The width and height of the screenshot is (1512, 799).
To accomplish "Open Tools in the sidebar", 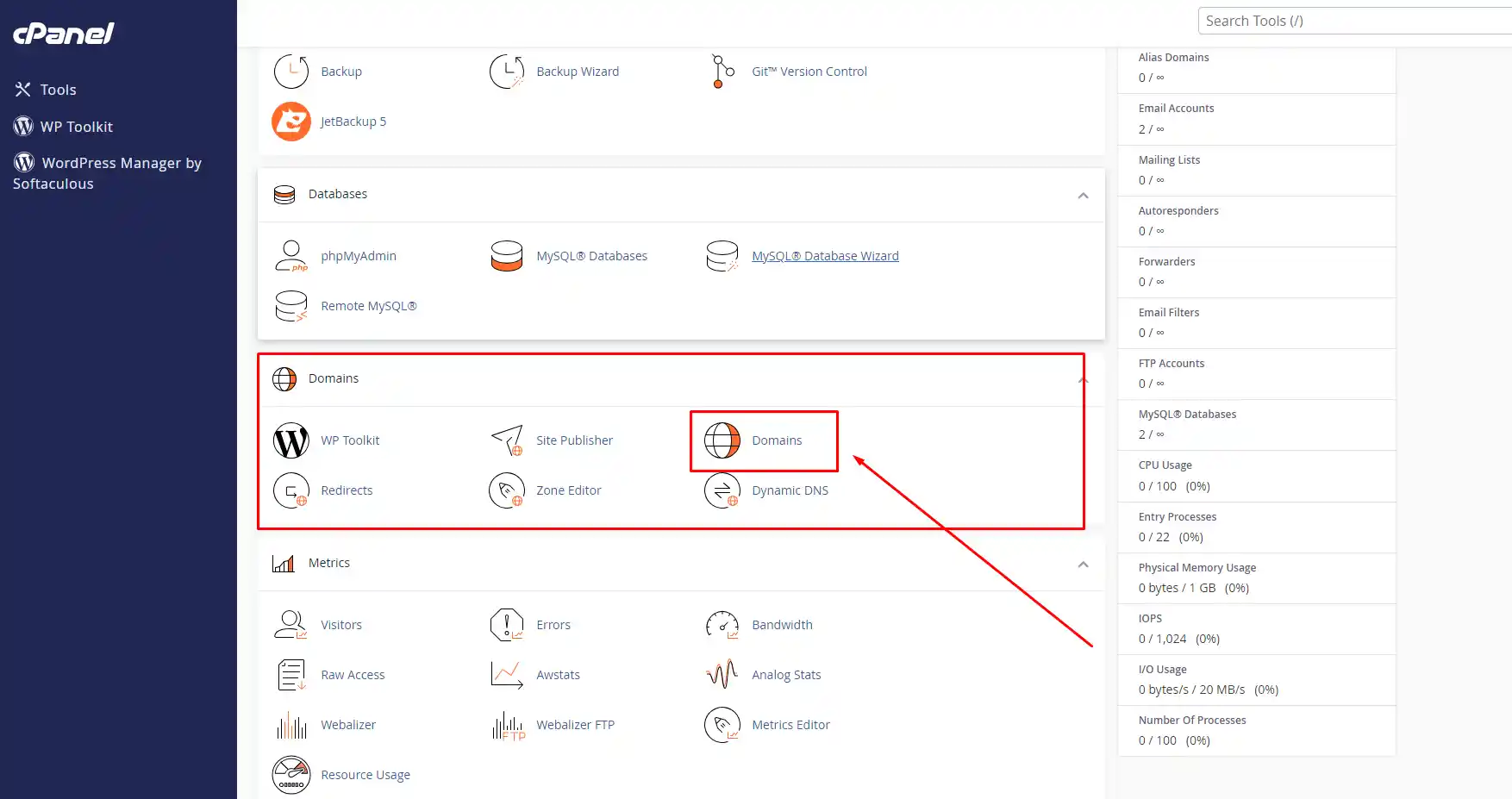I will 58,90.
